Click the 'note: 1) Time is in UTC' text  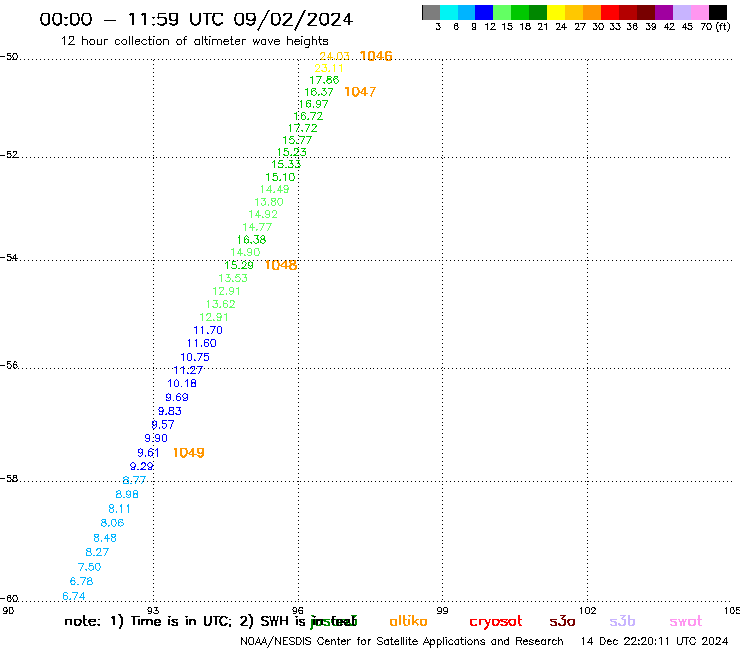(148, 621)
